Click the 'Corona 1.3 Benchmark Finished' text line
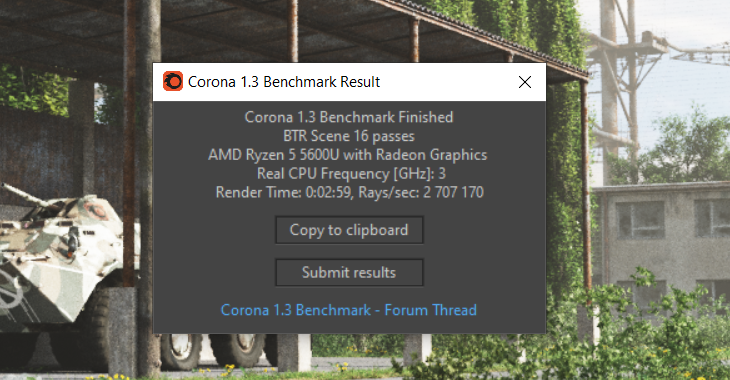 click(x=349, y=117)
